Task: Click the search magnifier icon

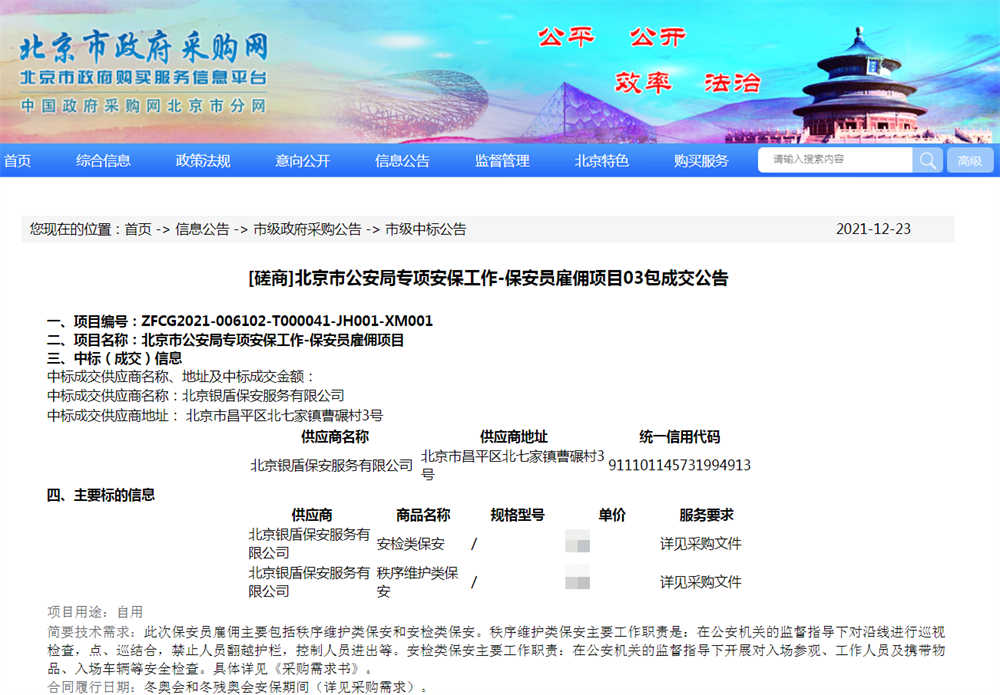Action: (928, 160)
